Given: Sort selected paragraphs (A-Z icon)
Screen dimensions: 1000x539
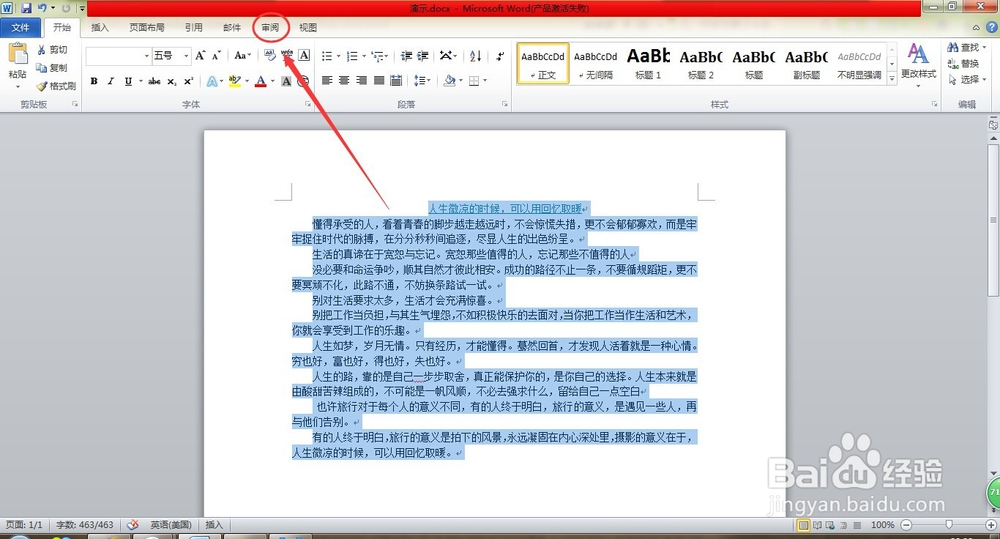Looking at the screenshot, I should pyautogui.click(x=476, y=56).
